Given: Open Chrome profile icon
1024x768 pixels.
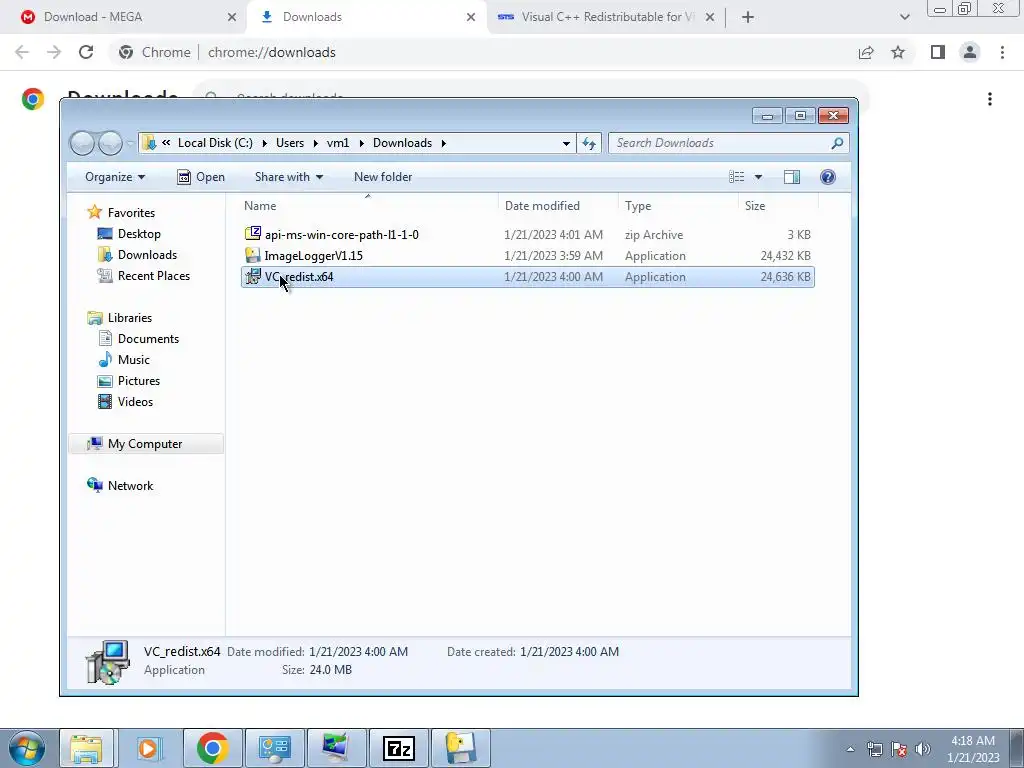Looking at the screenshot, I should point(970,52).
